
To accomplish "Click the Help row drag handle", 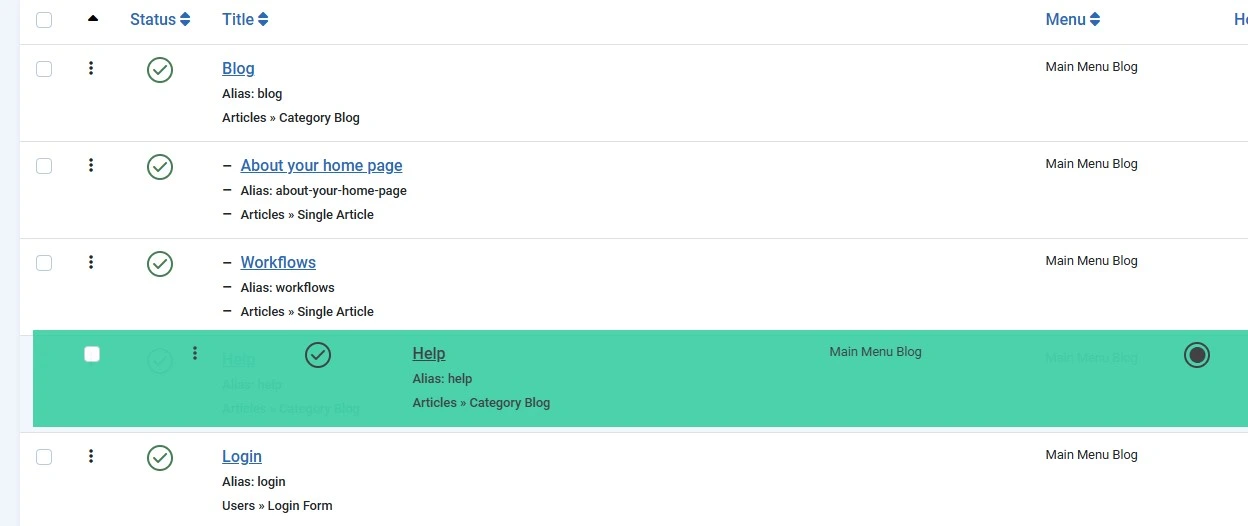I will (195, 353).
